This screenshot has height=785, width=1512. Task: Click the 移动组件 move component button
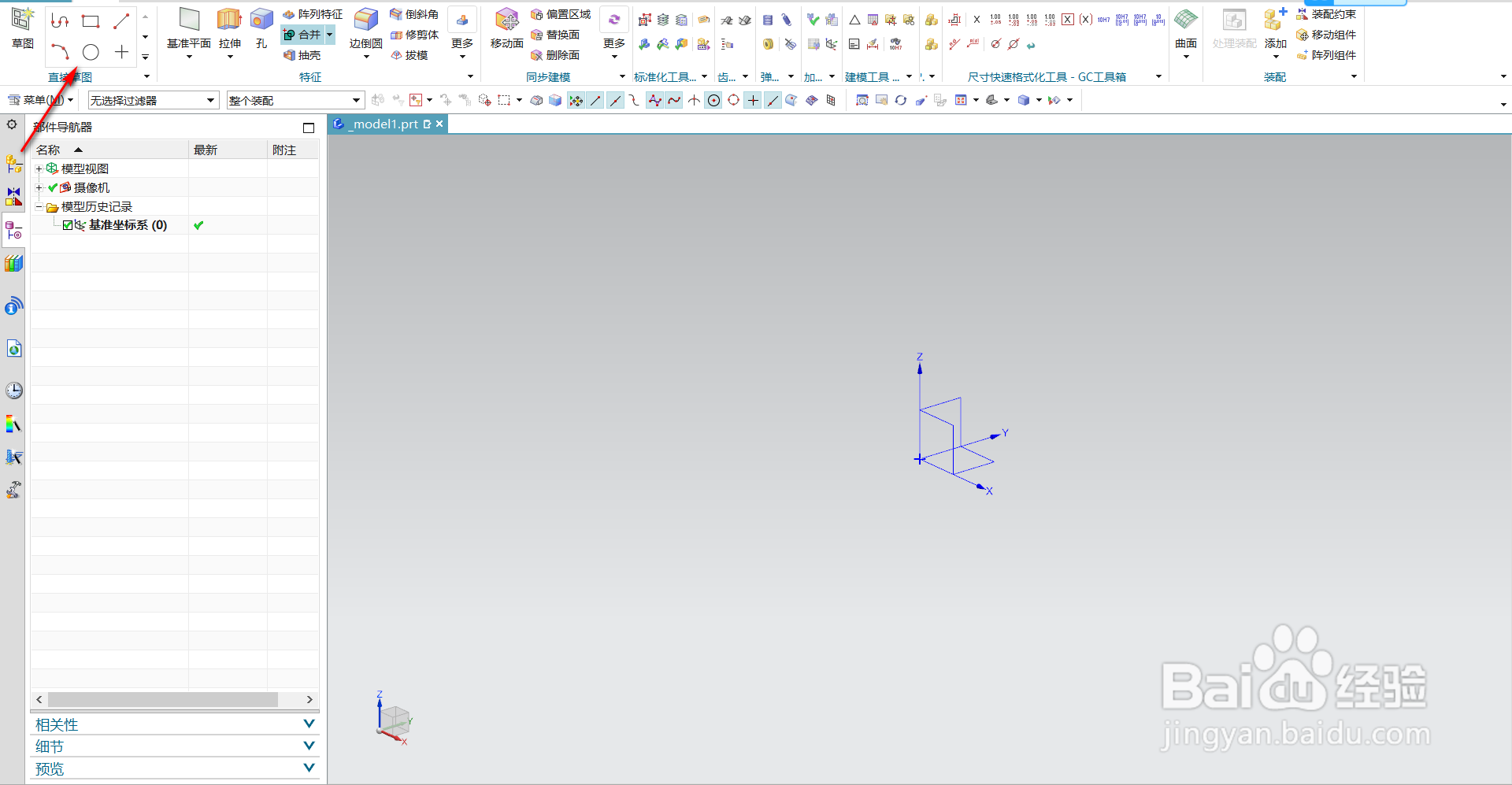(1326, 35)
